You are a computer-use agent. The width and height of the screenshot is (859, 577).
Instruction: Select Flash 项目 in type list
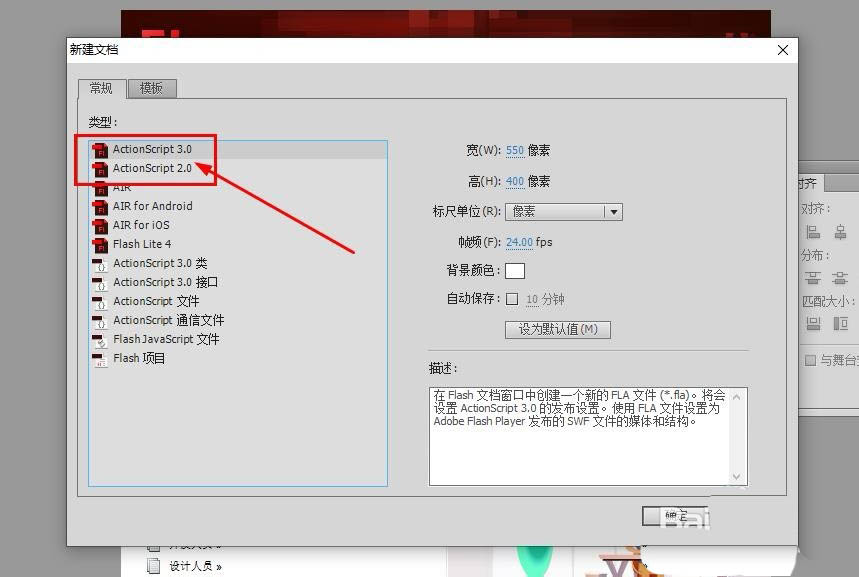[238, 358]
